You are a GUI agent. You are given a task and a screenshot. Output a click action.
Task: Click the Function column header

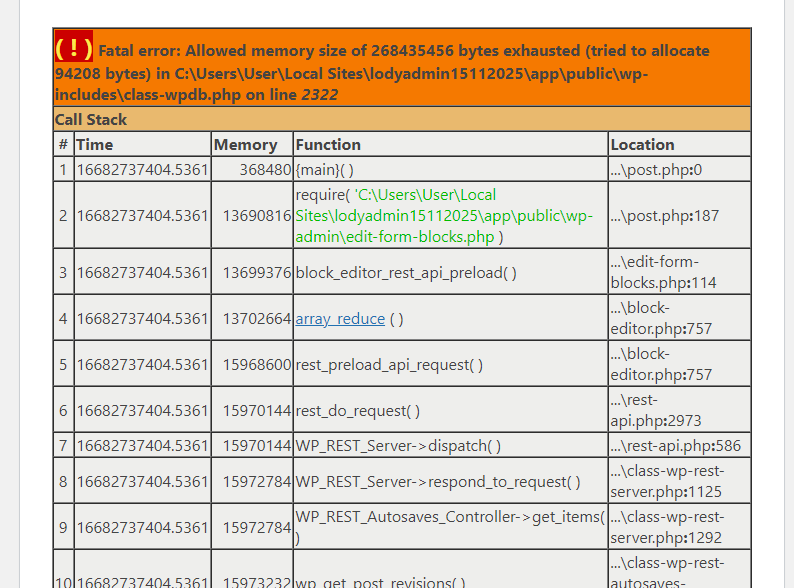pos(451,144)
